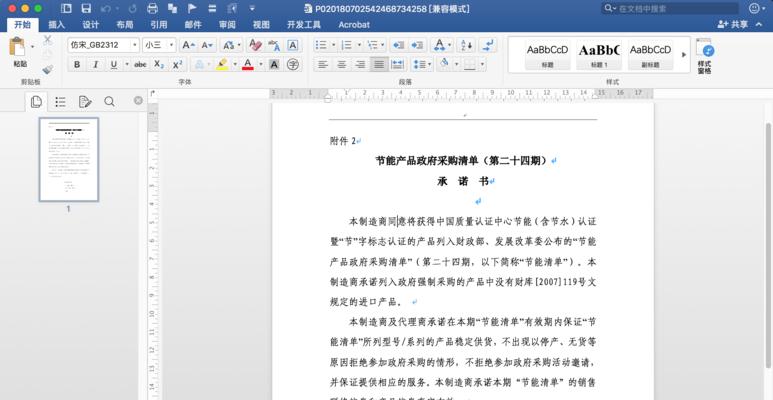Open the bullet list dropdown arrow
The height and width of the screenshot is (400, 773).
coord(334,45)
